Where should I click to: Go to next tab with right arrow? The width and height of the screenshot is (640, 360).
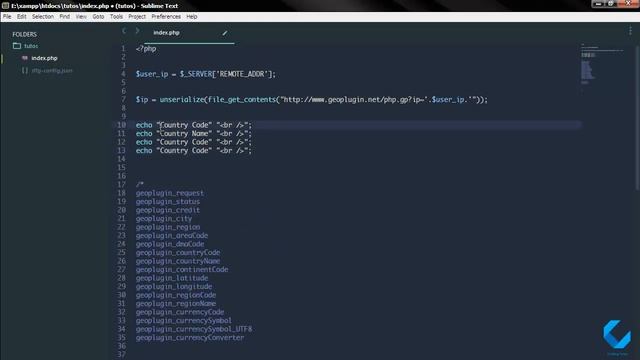click(138, 31)
